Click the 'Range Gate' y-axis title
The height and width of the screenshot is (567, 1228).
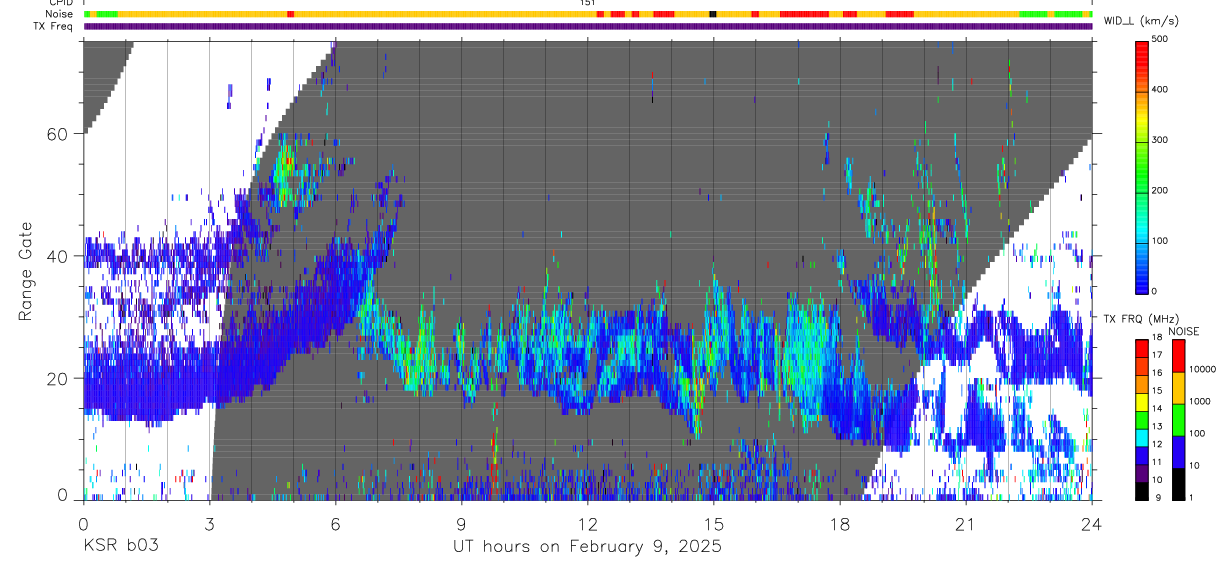pyautogui.click(x=27, y=271)
